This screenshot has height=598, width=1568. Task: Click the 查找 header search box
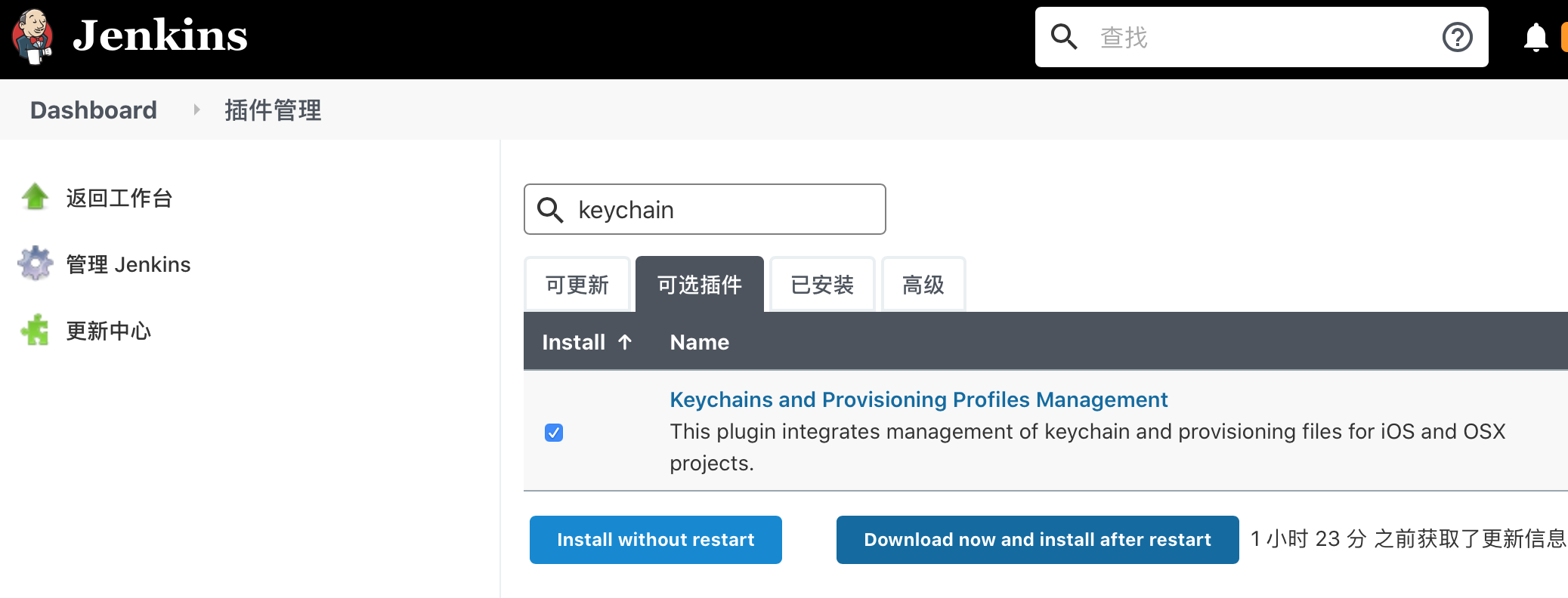pyautogui.click(x=1262, y=37)
